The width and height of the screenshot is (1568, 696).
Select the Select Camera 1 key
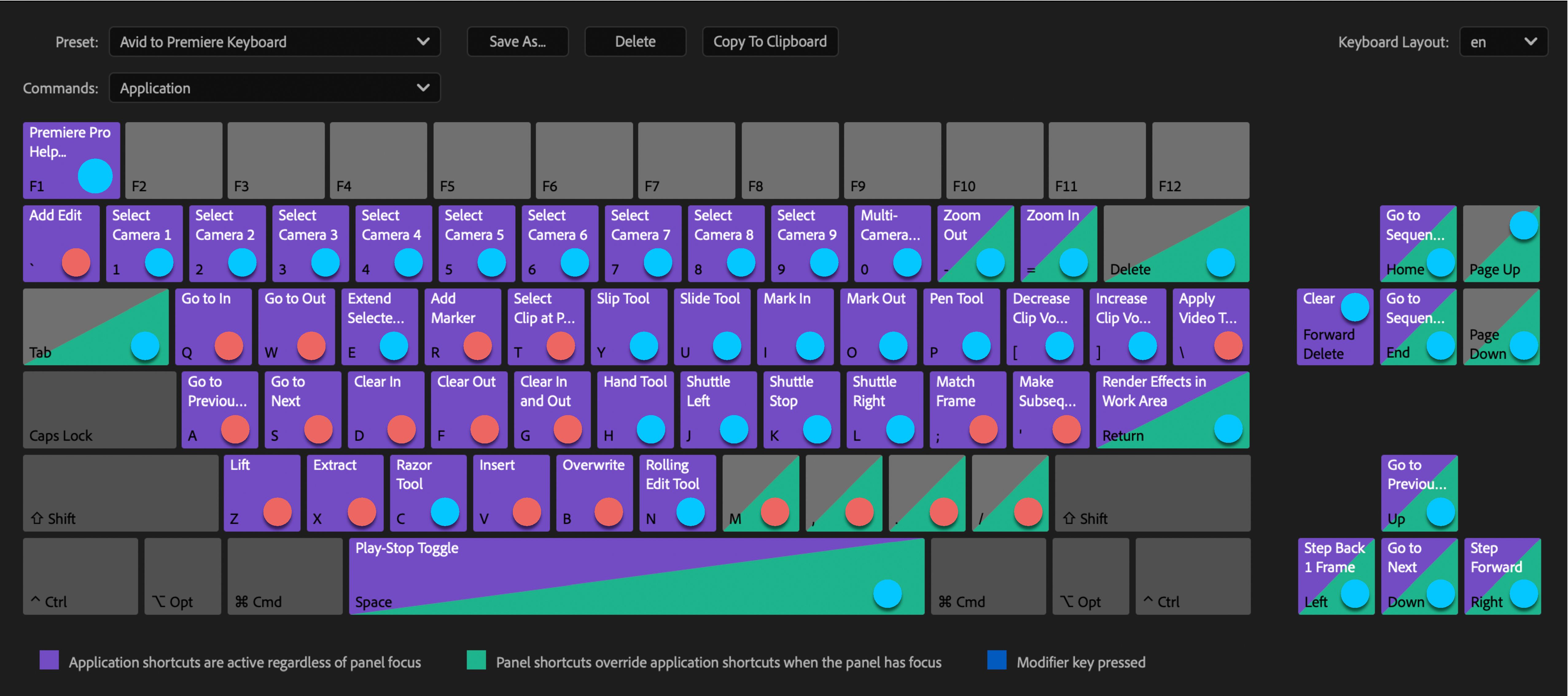(x=144, y=244)
